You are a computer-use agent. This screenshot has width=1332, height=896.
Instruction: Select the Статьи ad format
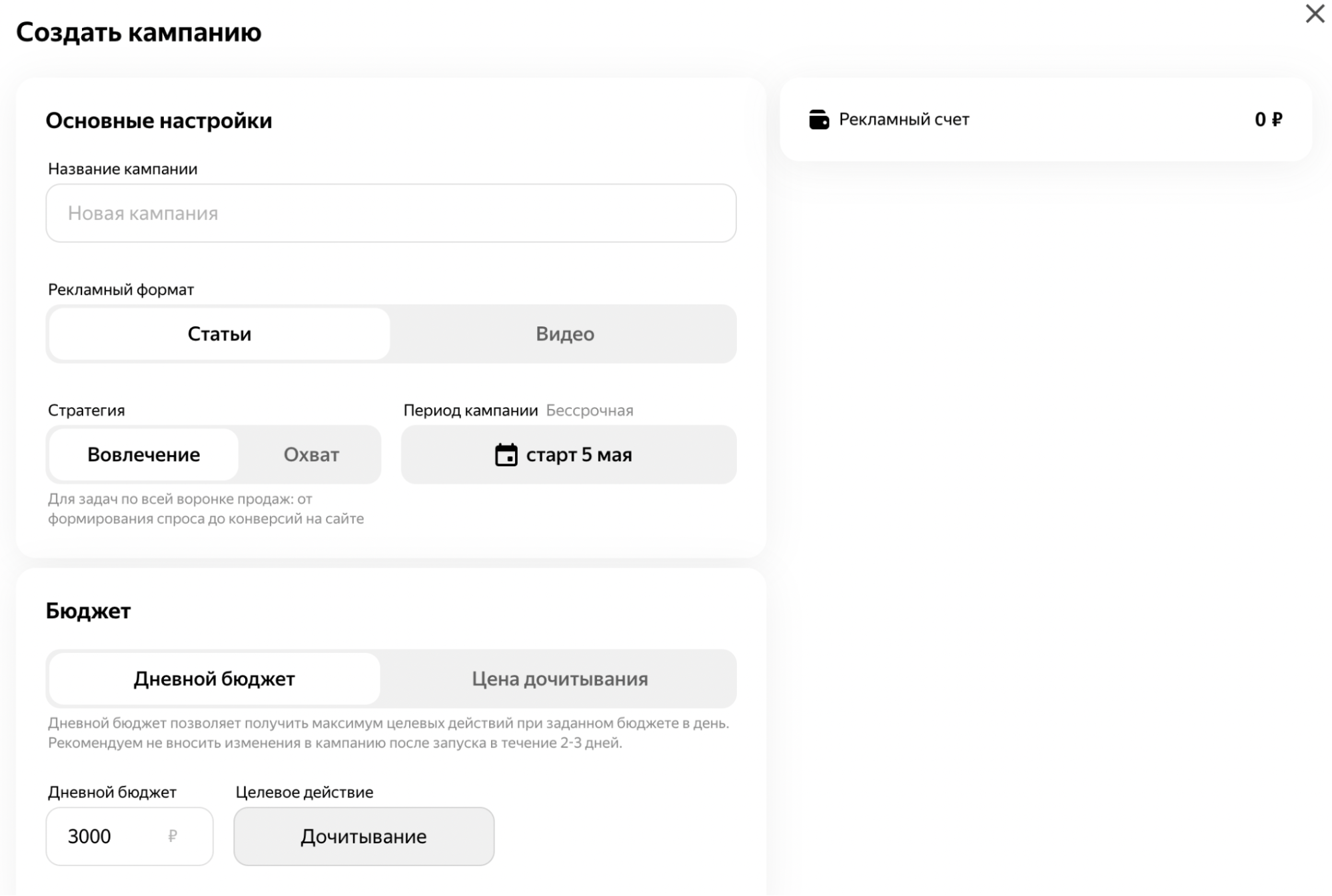point(219,334)
